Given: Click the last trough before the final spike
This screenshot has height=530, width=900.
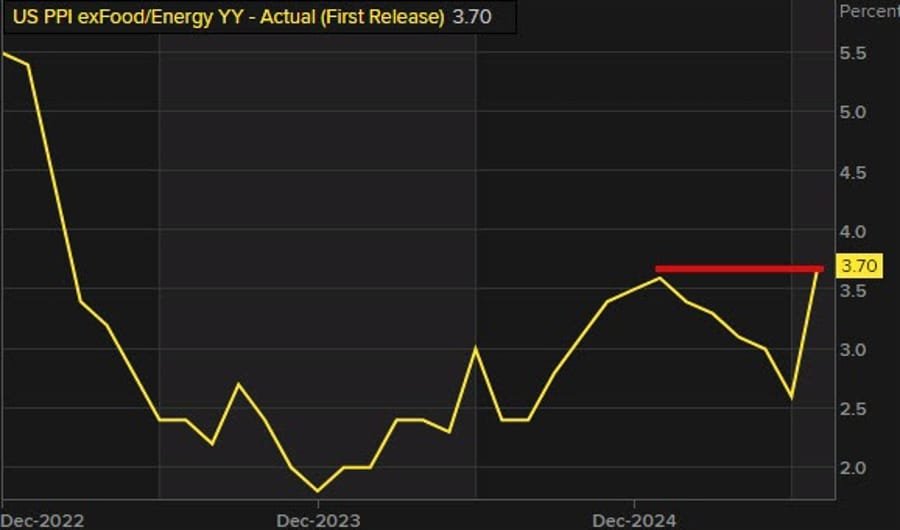Looking at the screenshot, I should 792,397.
